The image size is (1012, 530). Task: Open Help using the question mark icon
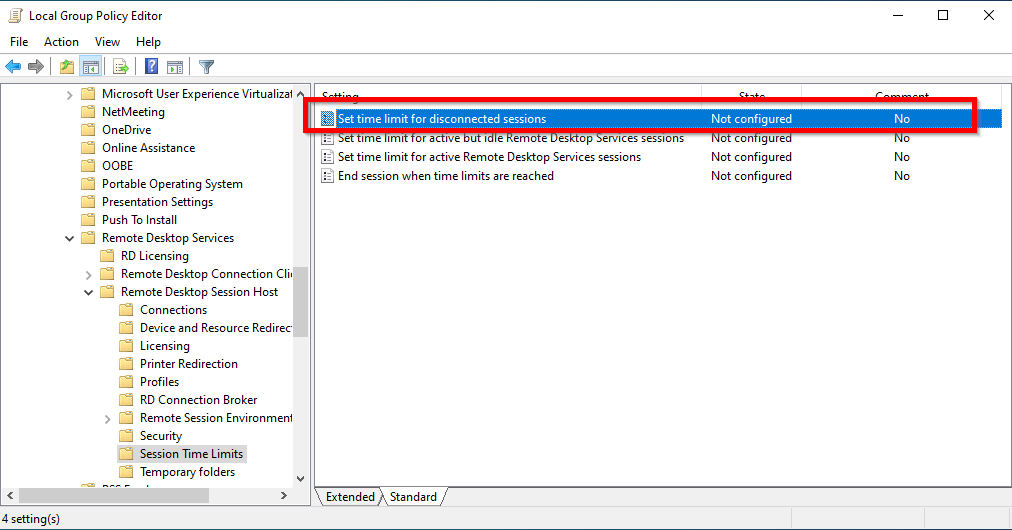click(x=151, y=67)
